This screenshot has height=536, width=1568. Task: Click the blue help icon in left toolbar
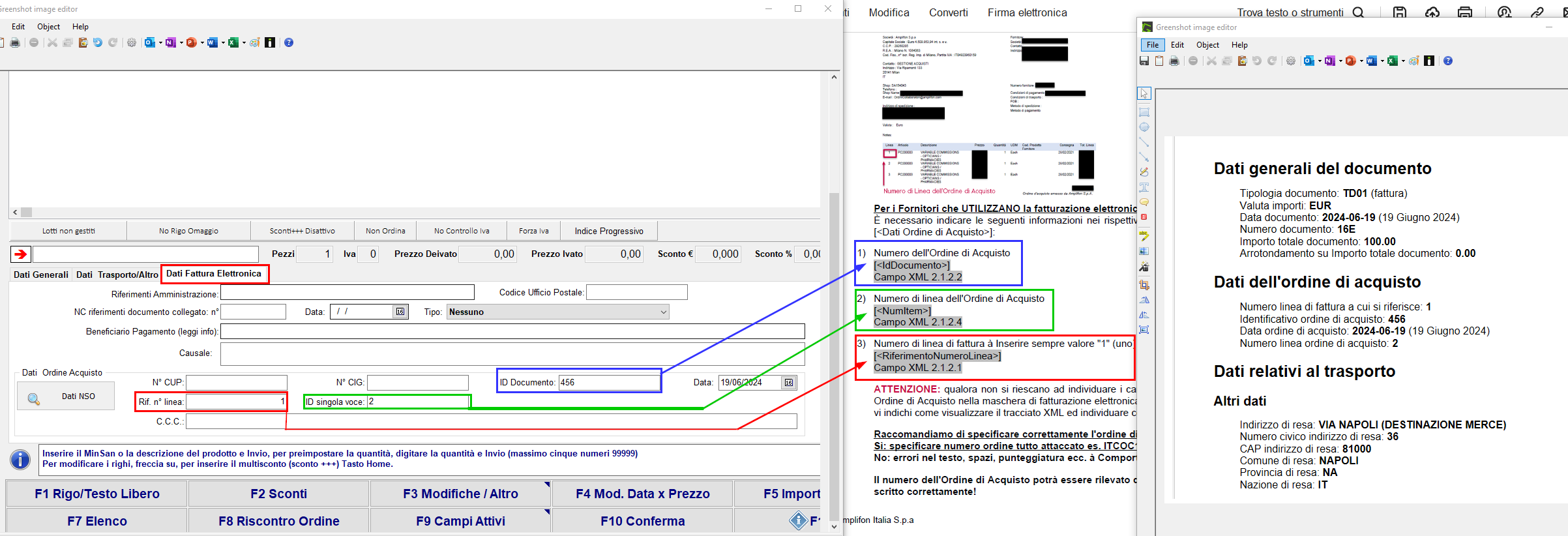click(x=289, y=42)
